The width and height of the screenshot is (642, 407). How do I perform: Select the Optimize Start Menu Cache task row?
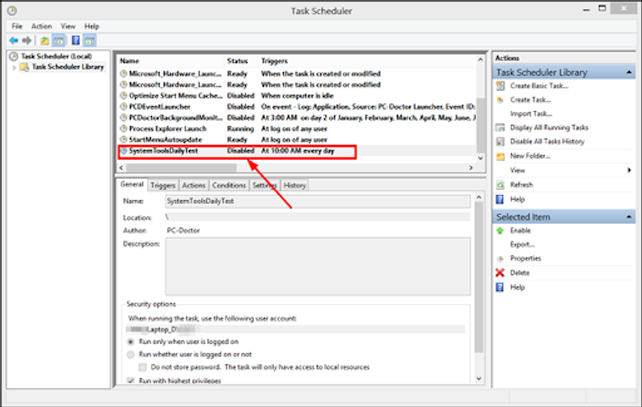click(297, 96)
